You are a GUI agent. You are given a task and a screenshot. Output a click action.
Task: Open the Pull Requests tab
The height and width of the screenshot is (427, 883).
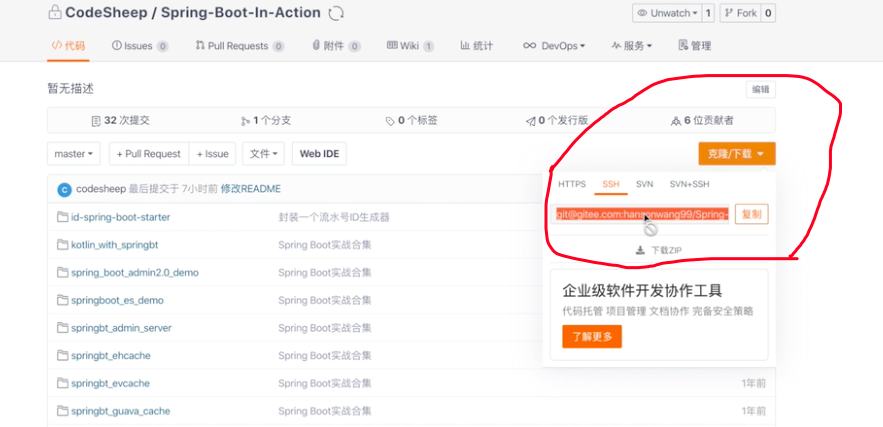240,46
